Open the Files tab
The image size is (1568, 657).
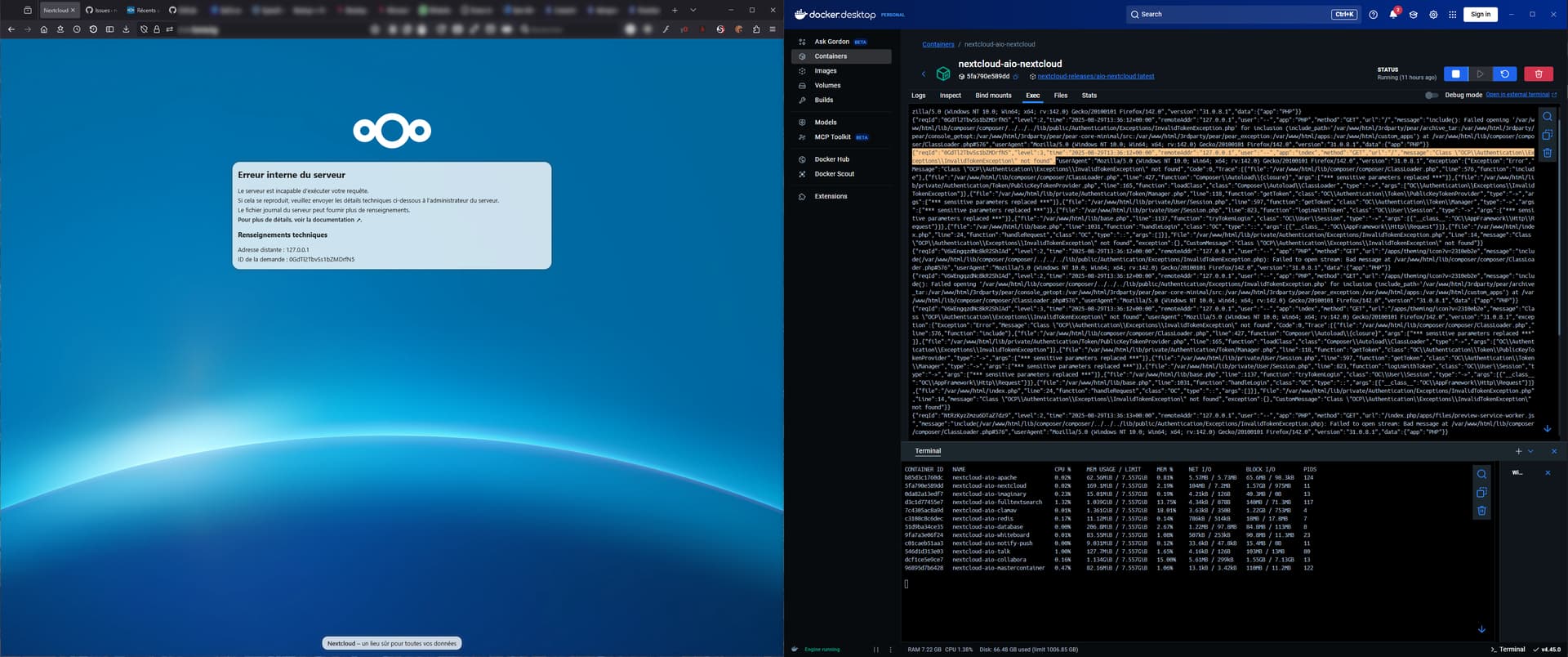[x=1061, y=96]
